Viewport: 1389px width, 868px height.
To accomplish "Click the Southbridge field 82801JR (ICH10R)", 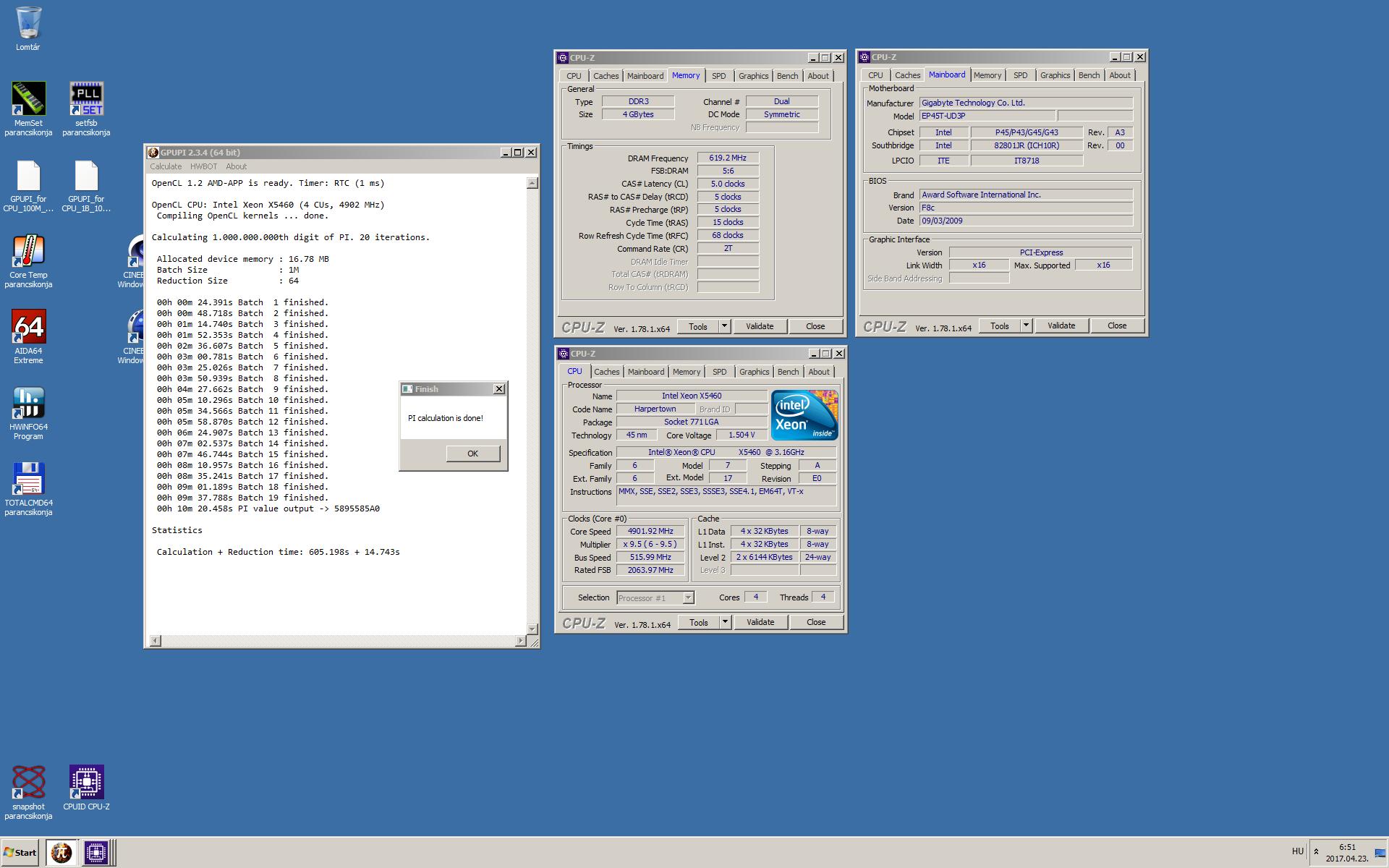I will pos(1027,145).
